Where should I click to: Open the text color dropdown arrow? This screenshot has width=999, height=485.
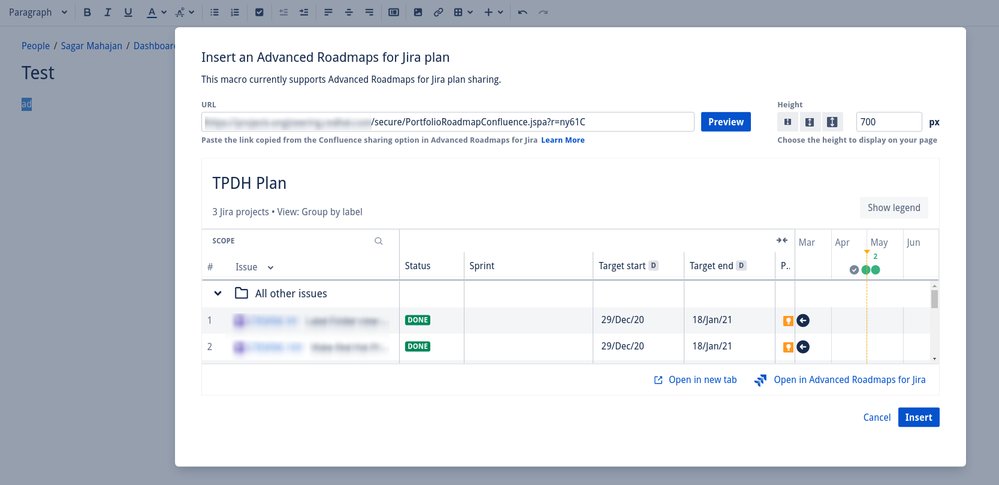pos(164,12)
